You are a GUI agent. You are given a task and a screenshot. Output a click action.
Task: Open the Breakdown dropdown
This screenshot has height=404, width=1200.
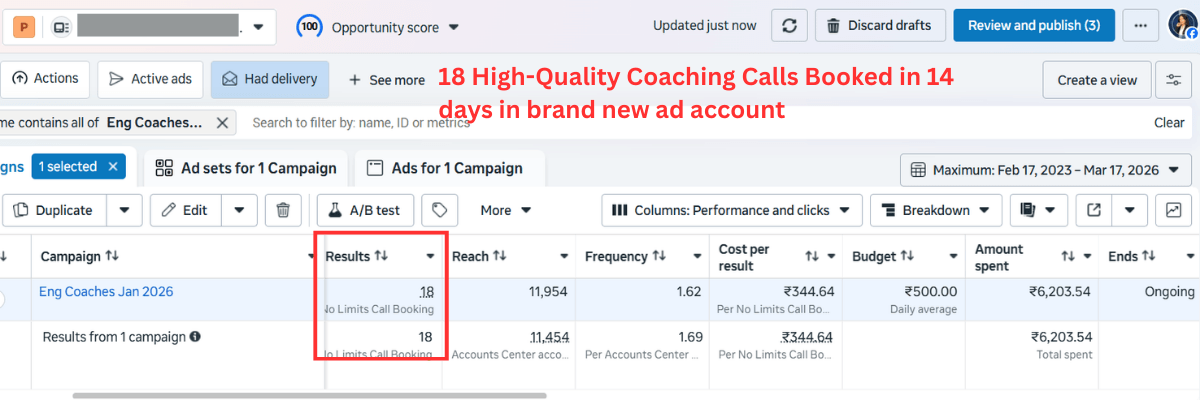pyautogui.click(x=936, y=210)
